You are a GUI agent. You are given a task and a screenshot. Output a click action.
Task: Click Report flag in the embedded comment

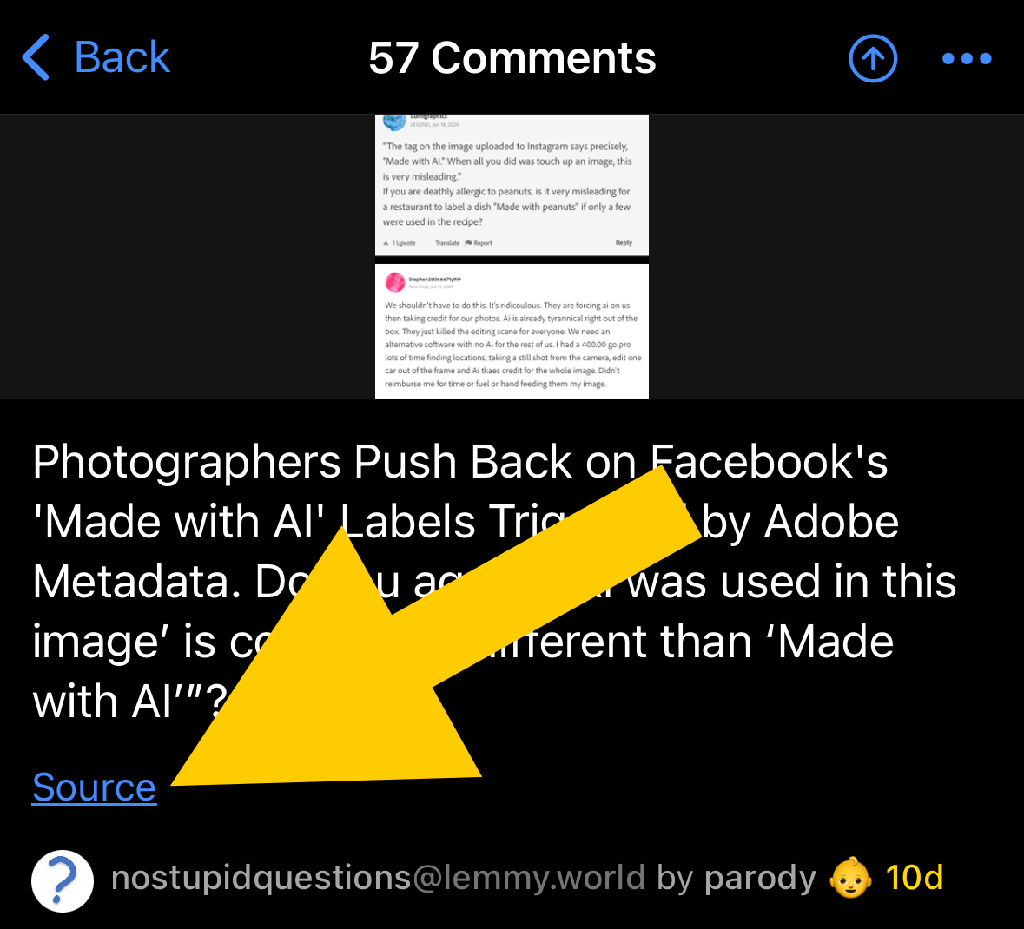pyautogui.click(x=479, y=243)
